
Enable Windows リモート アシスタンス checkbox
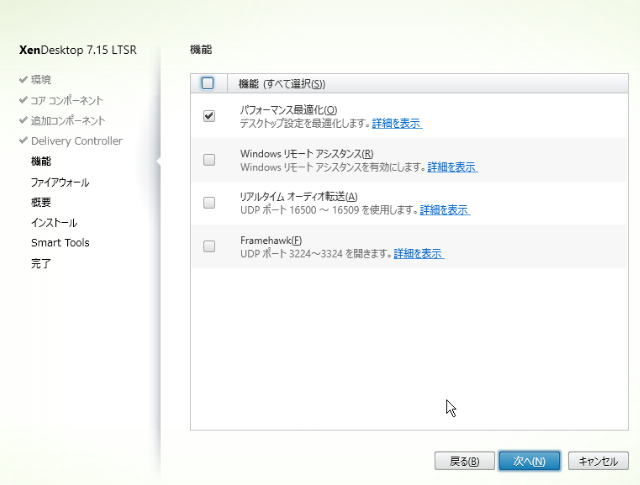(x=209, y=160)
